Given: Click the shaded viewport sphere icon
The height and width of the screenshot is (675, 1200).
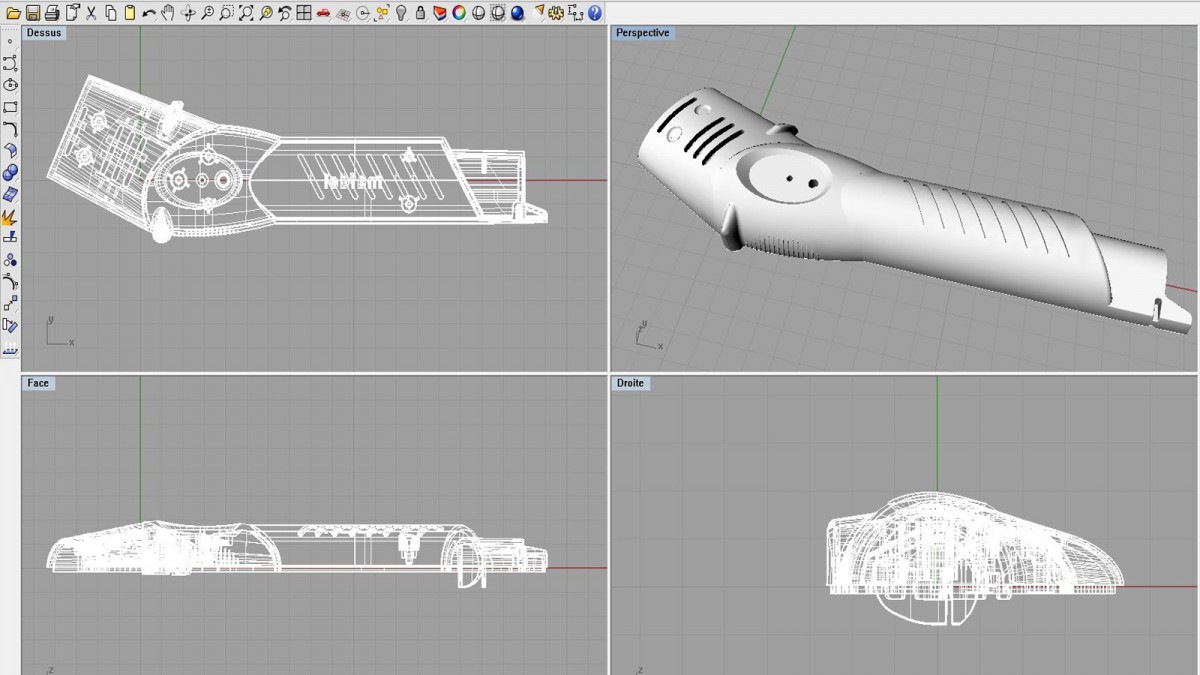Looking at the screenshot, I should (x=498, y=13).
